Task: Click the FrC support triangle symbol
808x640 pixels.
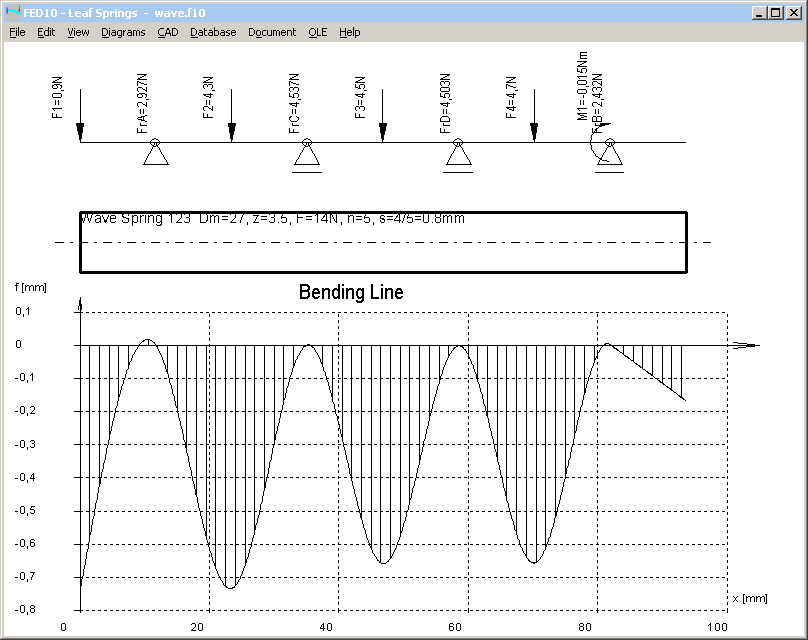Action: tap(307, 154)
